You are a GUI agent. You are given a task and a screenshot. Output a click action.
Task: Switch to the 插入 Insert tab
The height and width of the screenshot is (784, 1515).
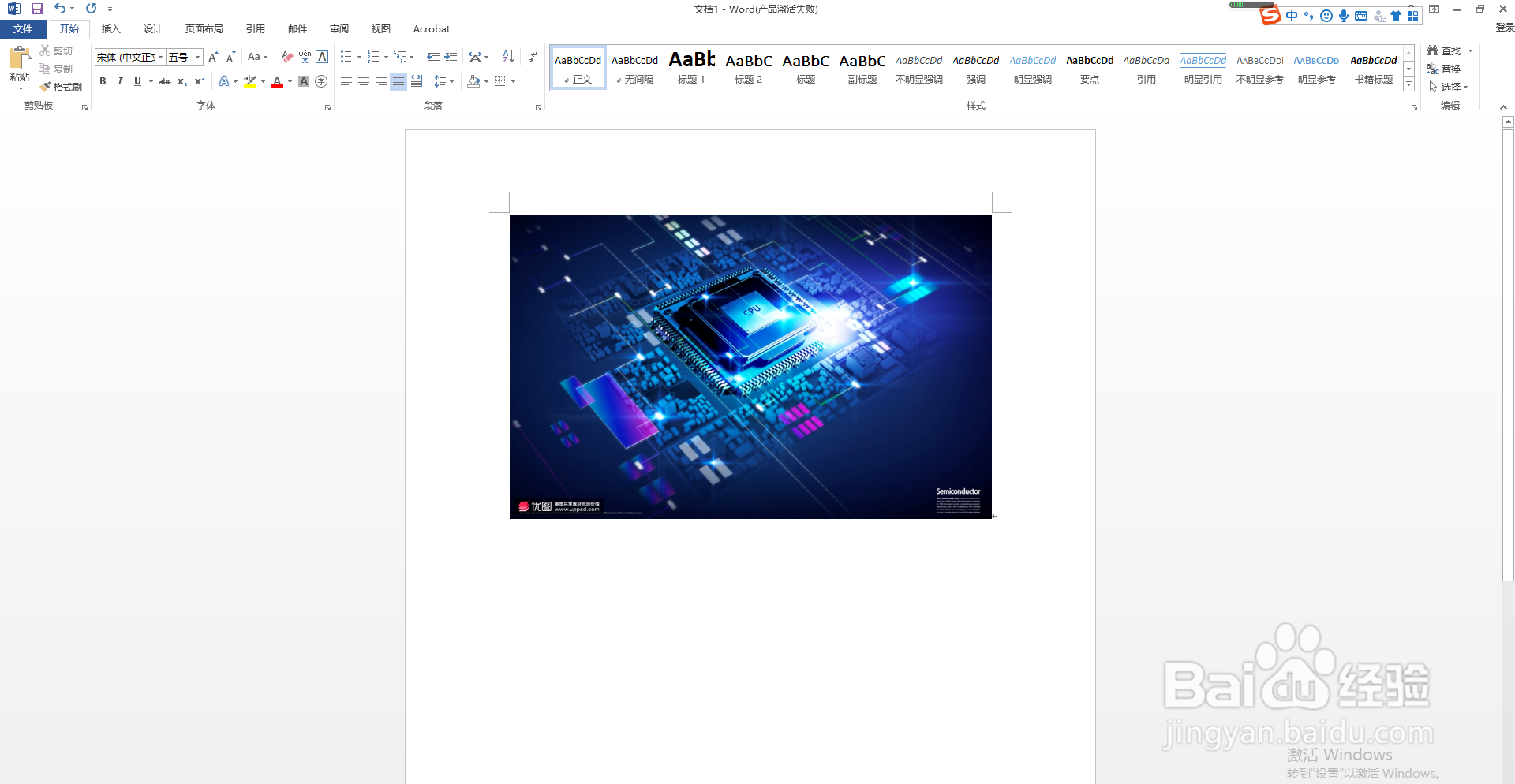[x=111, y=29]
